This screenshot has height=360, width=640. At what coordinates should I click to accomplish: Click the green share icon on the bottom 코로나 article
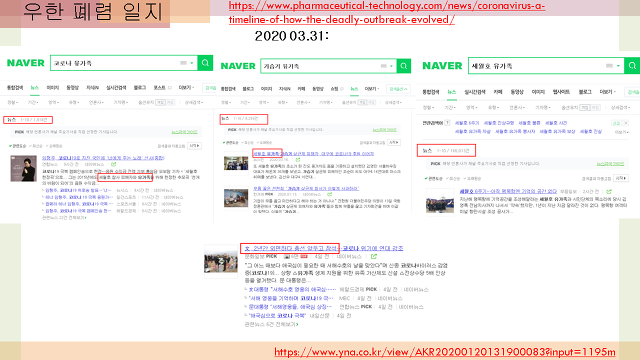click(374, 257)
